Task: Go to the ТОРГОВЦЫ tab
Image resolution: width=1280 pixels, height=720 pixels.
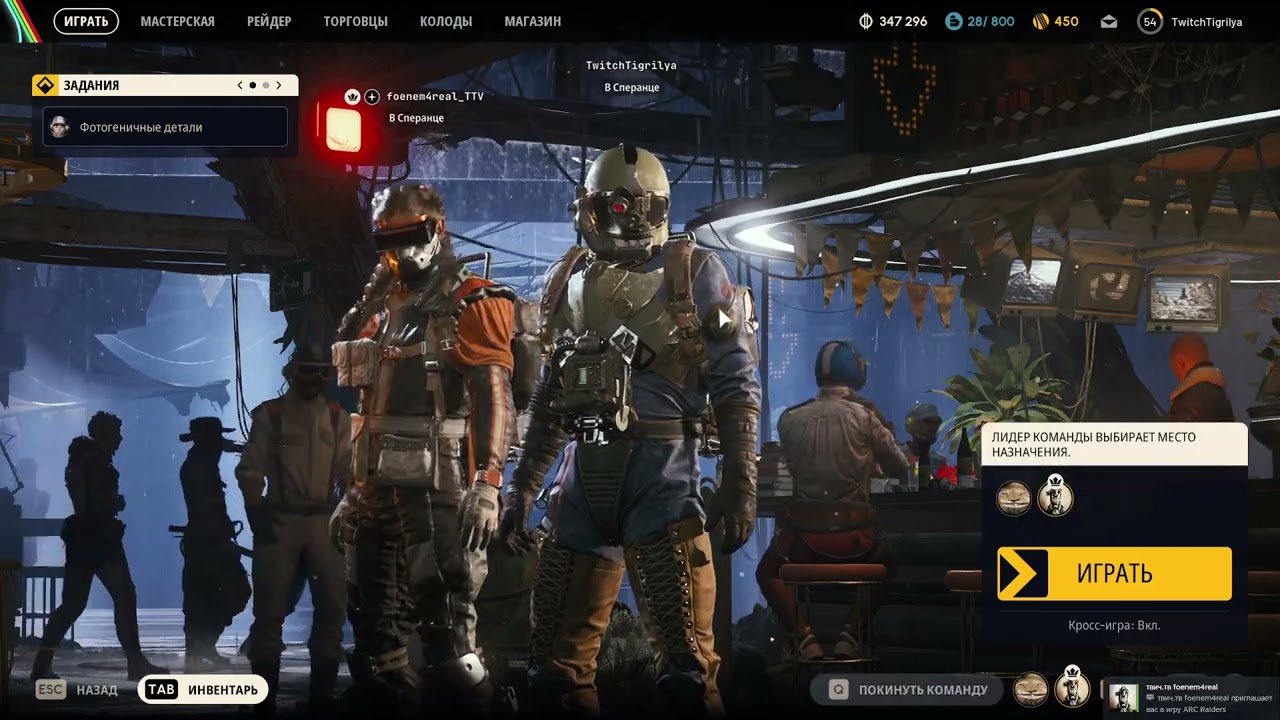Action: point(355,21)
